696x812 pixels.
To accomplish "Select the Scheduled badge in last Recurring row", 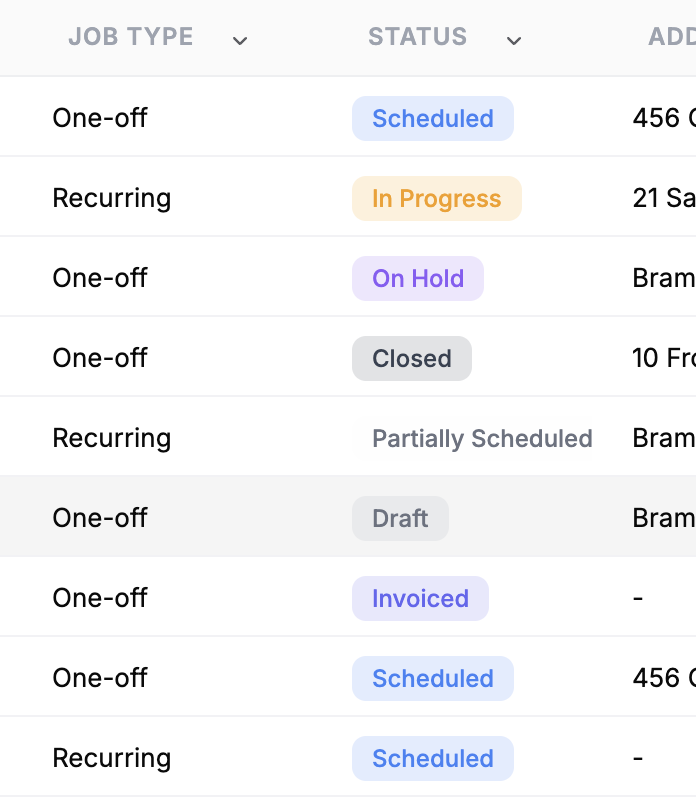I will tap(433, 759).
